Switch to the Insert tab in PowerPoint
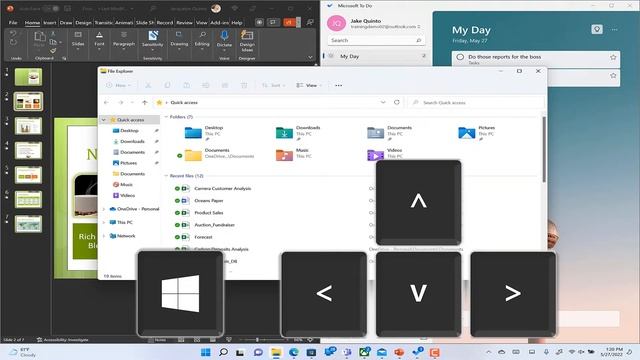640x360 pixels. point(50,23)
